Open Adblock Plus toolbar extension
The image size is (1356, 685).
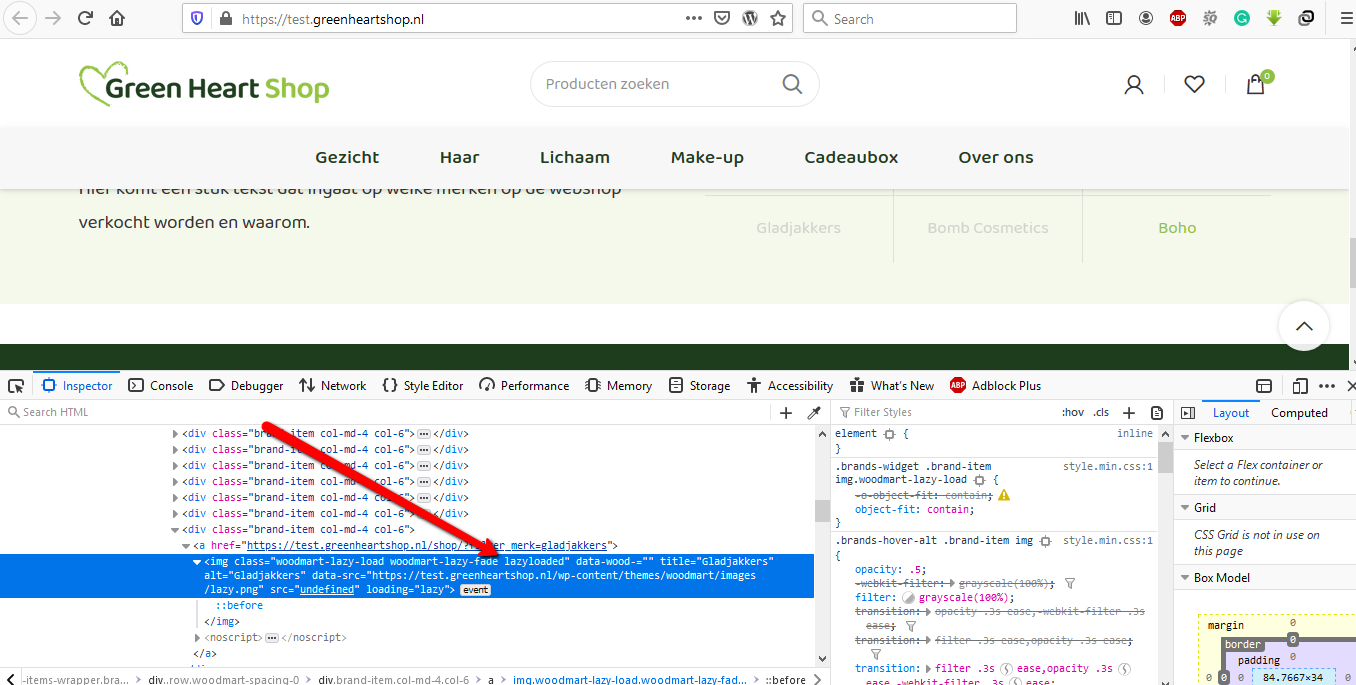tap(1178, 18)
